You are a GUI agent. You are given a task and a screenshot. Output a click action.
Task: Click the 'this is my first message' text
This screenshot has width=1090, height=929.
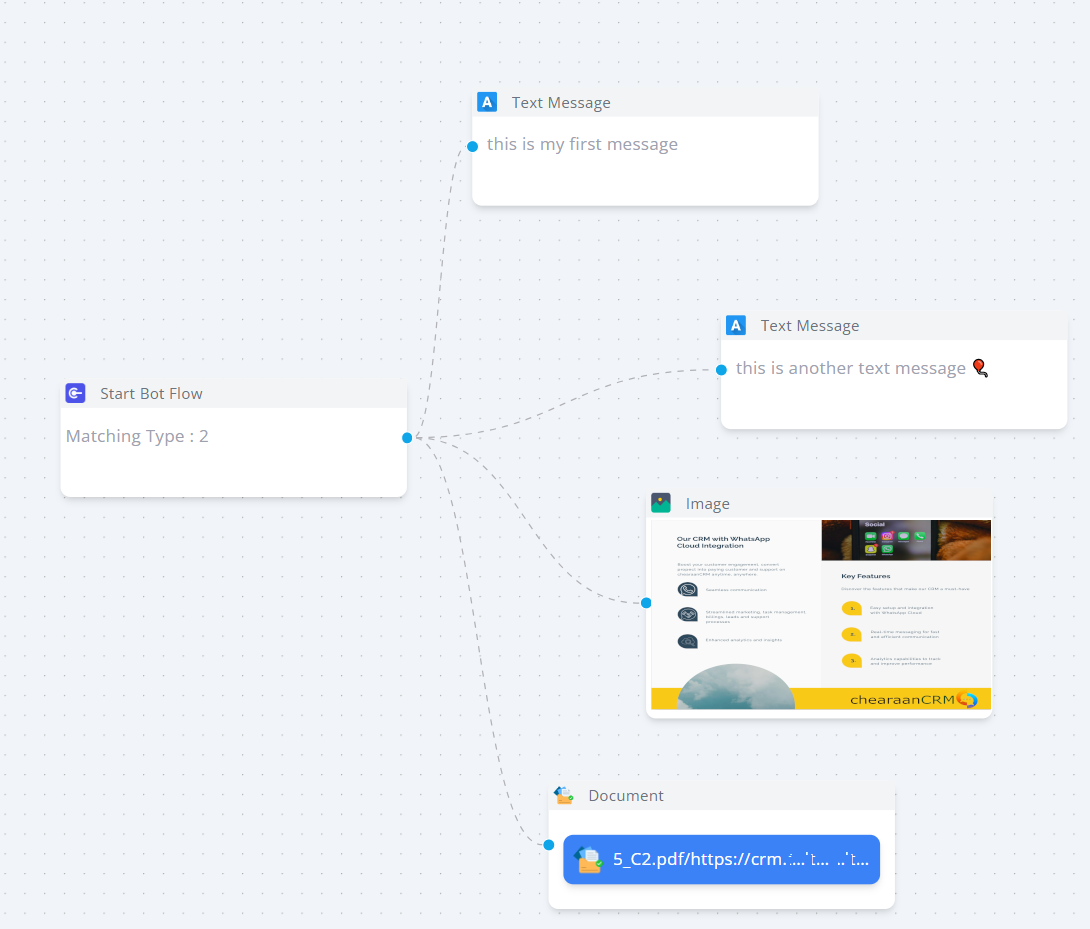pyautogui.click(x=582, y=144)
